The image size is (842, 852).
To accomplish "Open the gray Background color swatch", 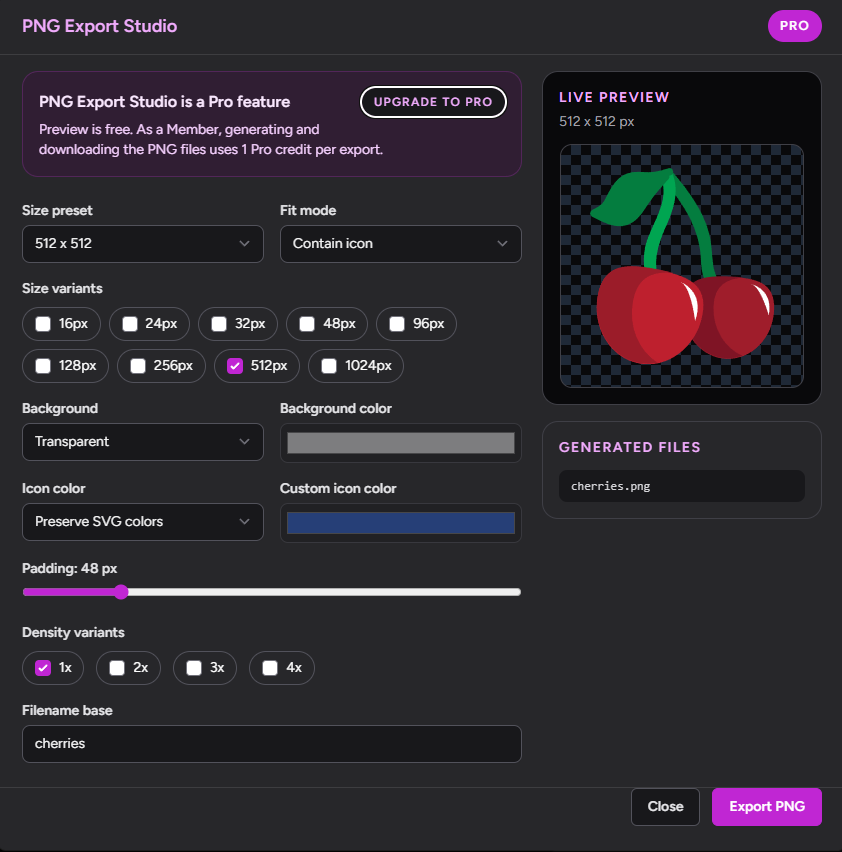I will click(401, 443).
